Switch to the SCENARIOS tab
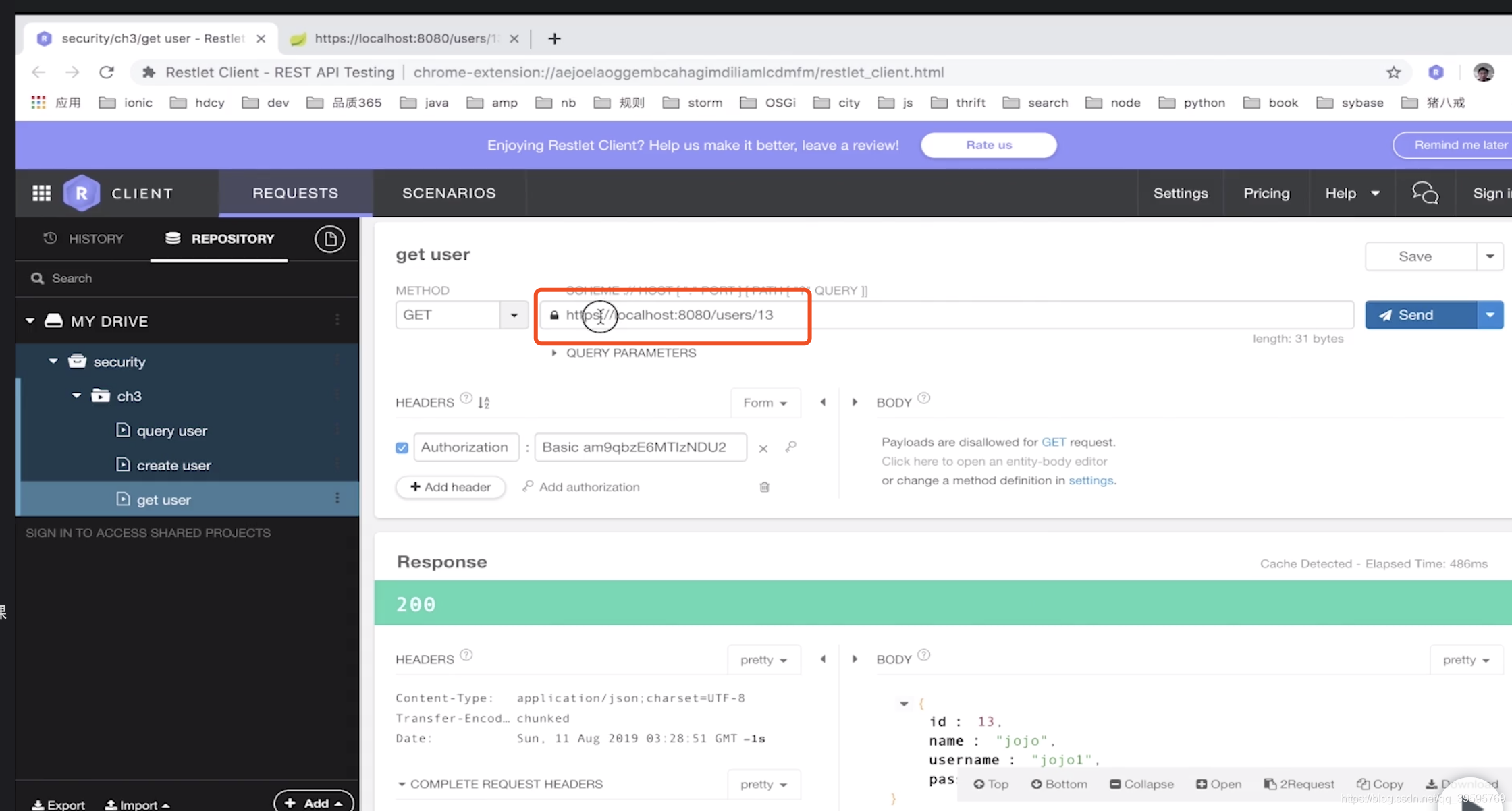1512x811 pixels. pyautogui.click(x=449, y=193)
